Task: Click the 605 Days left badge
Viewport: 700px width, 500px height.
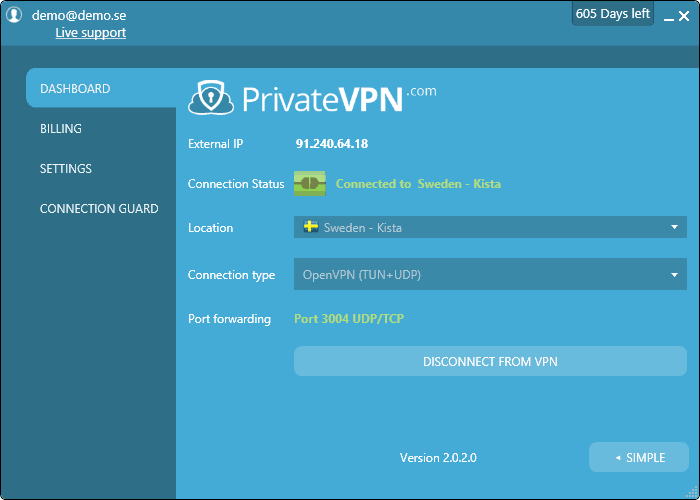Action: [x=612, y=14]
